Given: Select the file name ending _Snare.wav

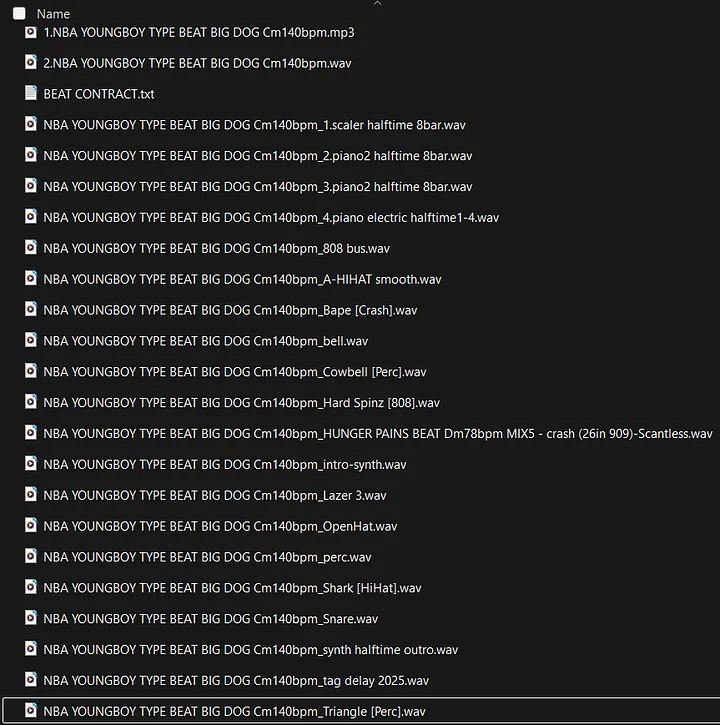Looking at the screenshot, I should coord(211,619).
